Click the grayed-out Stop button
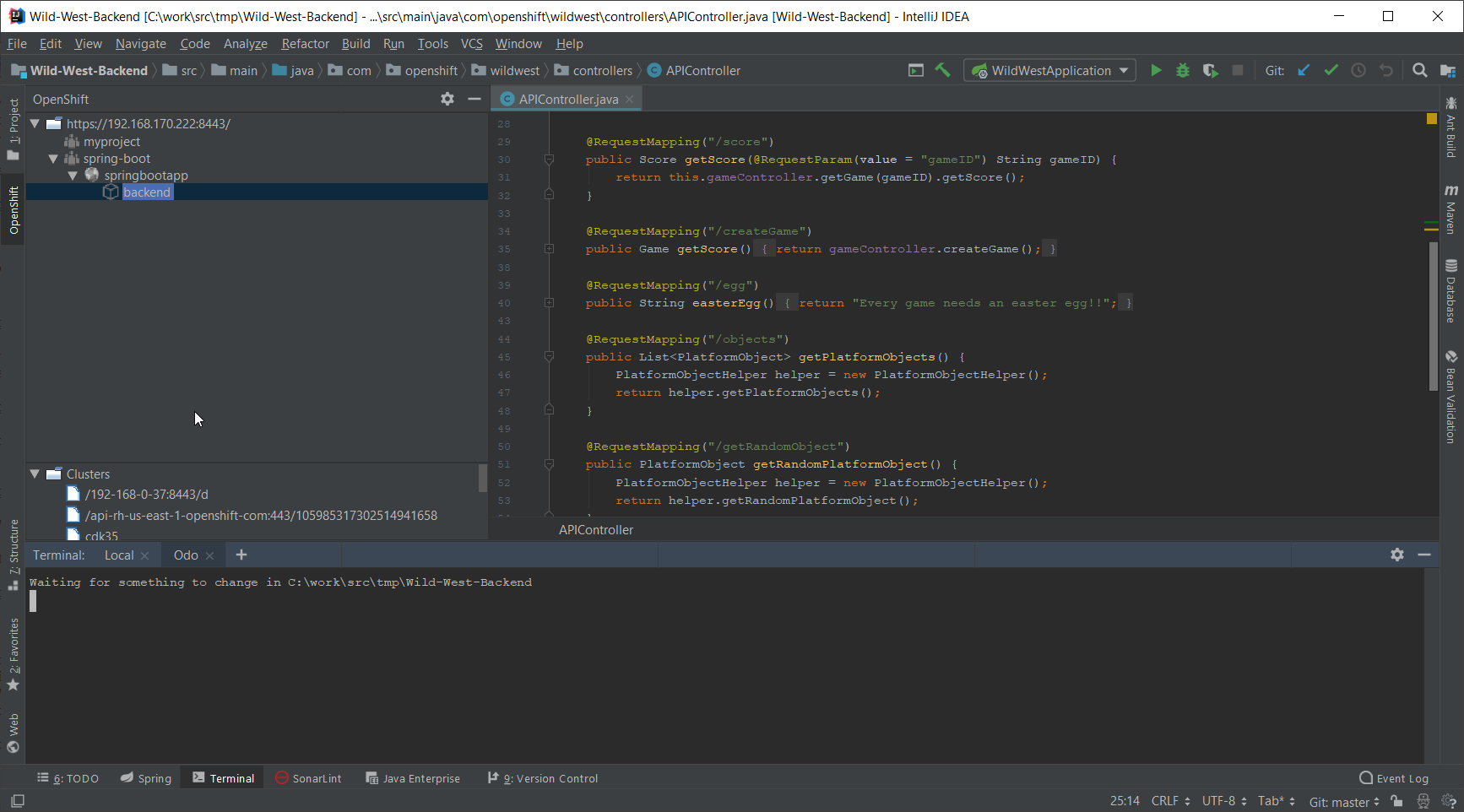This screenshot has width=1464, height=812. (x=1238, y=71)
